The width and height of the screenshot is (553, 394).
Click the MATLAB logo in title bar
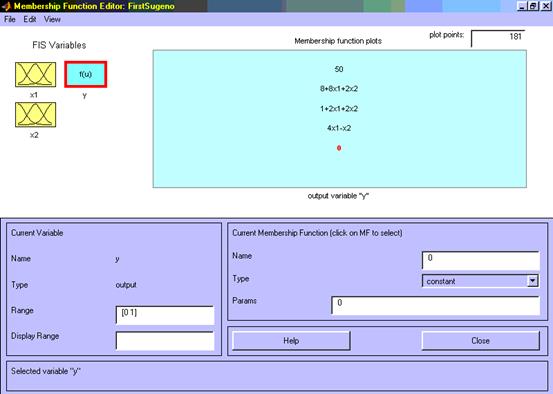[6, 6]
